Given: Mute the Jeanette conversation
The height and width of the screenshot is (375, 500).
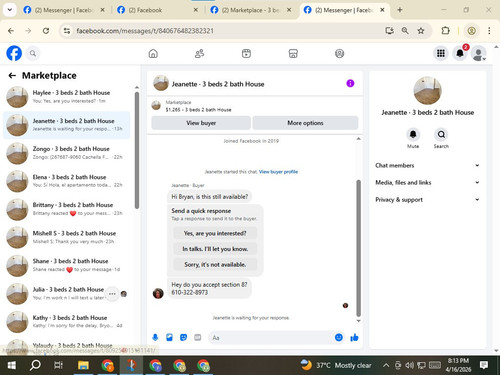Looking at the screenshot, I should [413, 134].
